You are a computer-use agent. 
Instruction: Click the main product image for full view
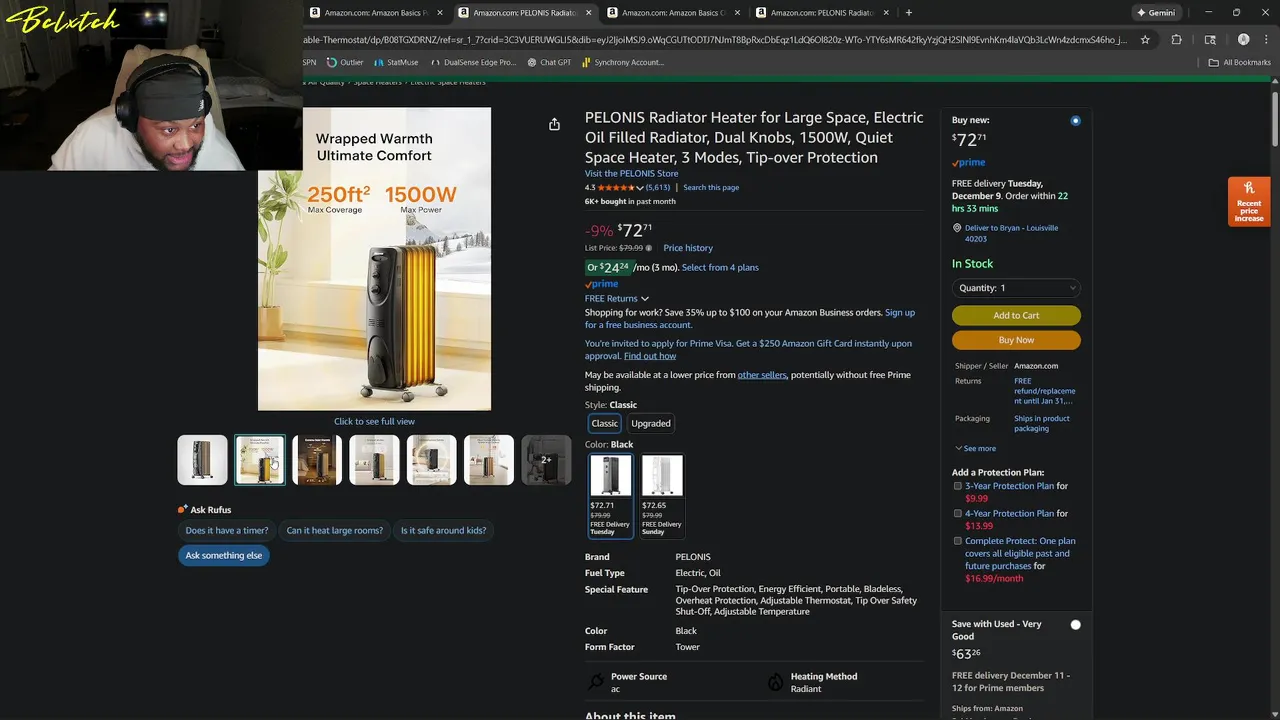point(374,259)
